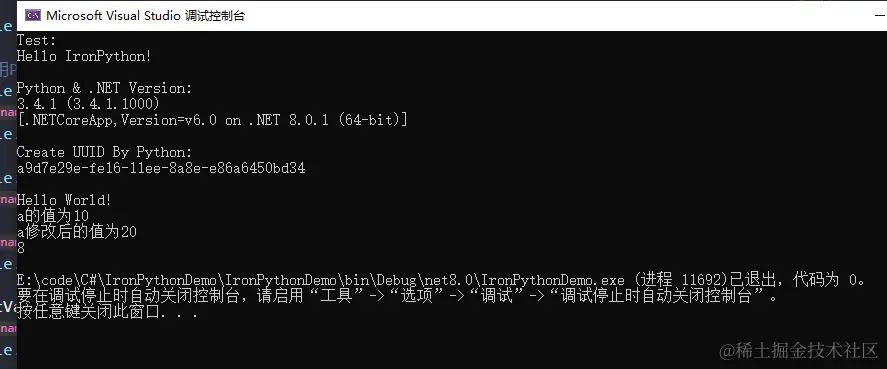Image resolution: width=887 pixels, height=369 pixels.
Task: Click the IronPythonDemo.exe path text
Action: pyautogui.click(x=321, y=280)
